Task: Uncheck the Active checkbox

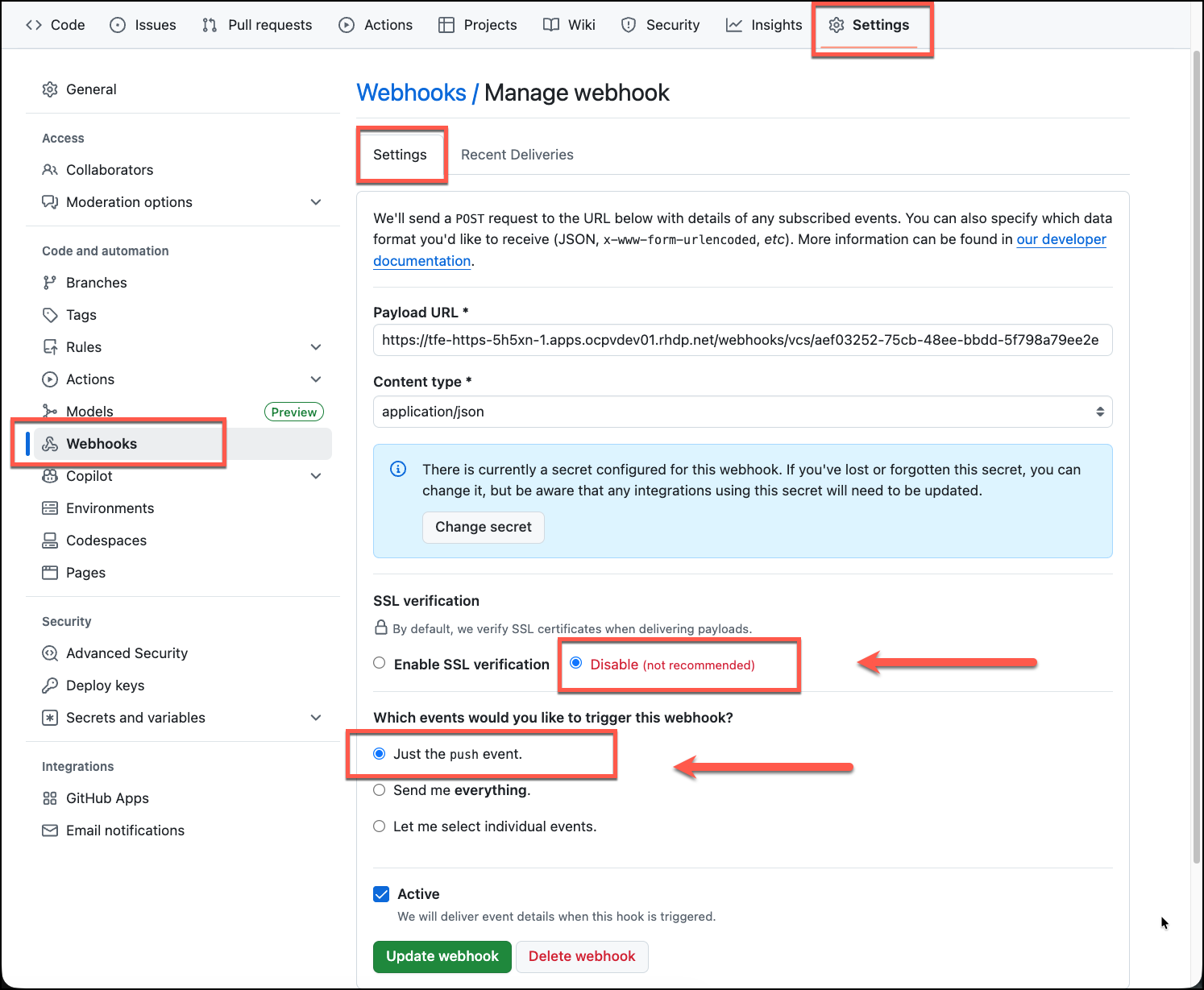Action: tap(381, 894)
